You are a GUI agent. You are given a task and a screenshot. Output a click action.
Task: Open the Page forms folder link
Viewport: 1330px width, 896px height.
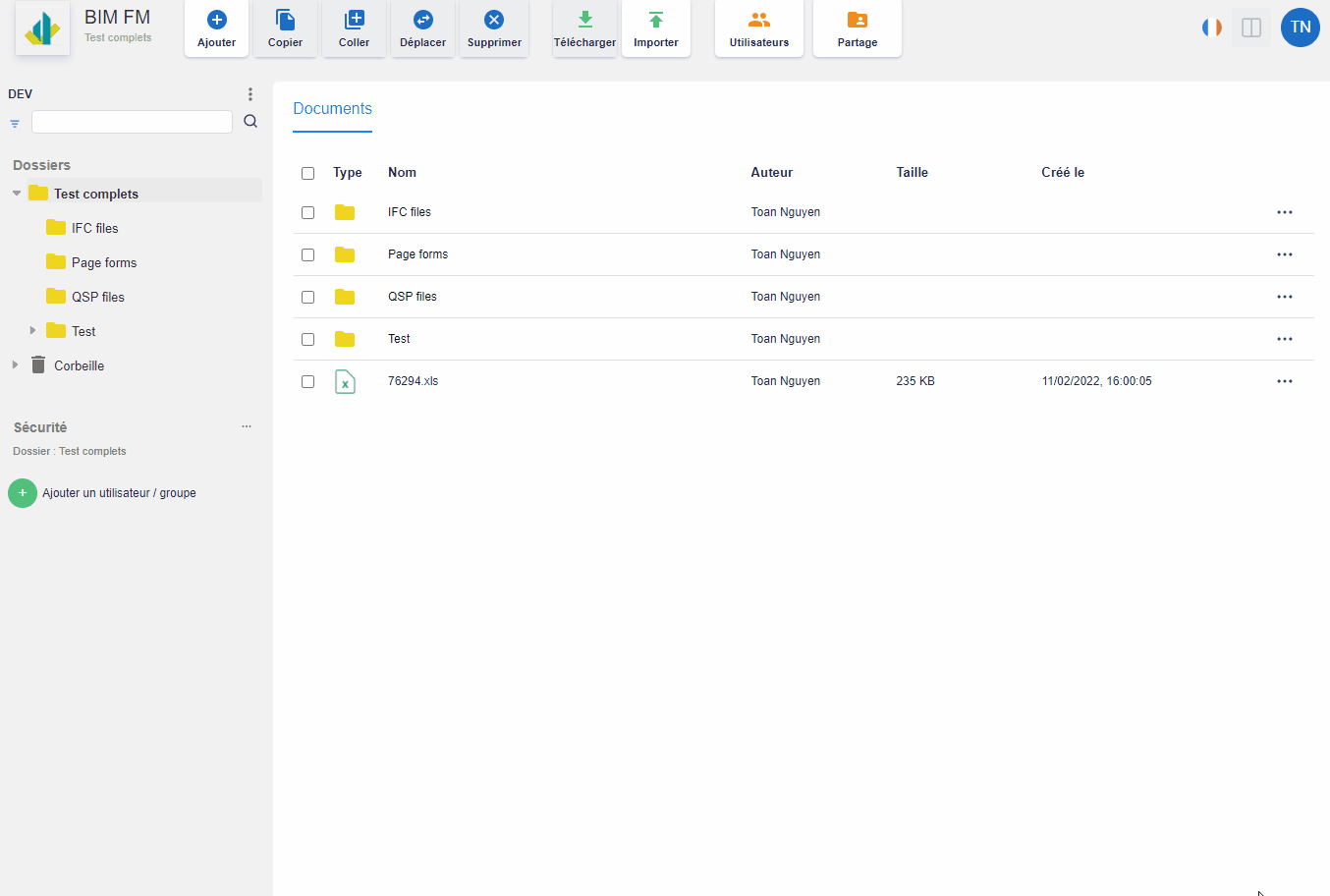(417, 254)
